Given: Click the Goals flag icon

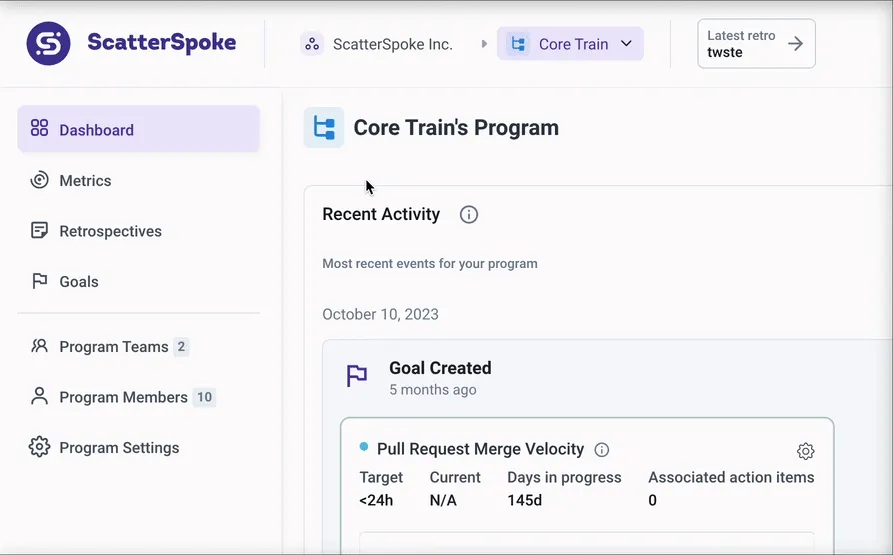Looking at the screenshot, I should pyautogui.click(x=40, y=282).
